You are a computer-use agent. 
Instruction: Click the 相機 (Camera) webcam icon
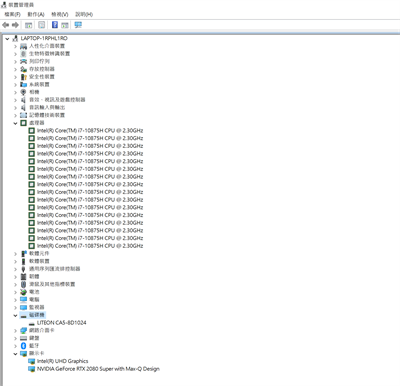[23, 92]
